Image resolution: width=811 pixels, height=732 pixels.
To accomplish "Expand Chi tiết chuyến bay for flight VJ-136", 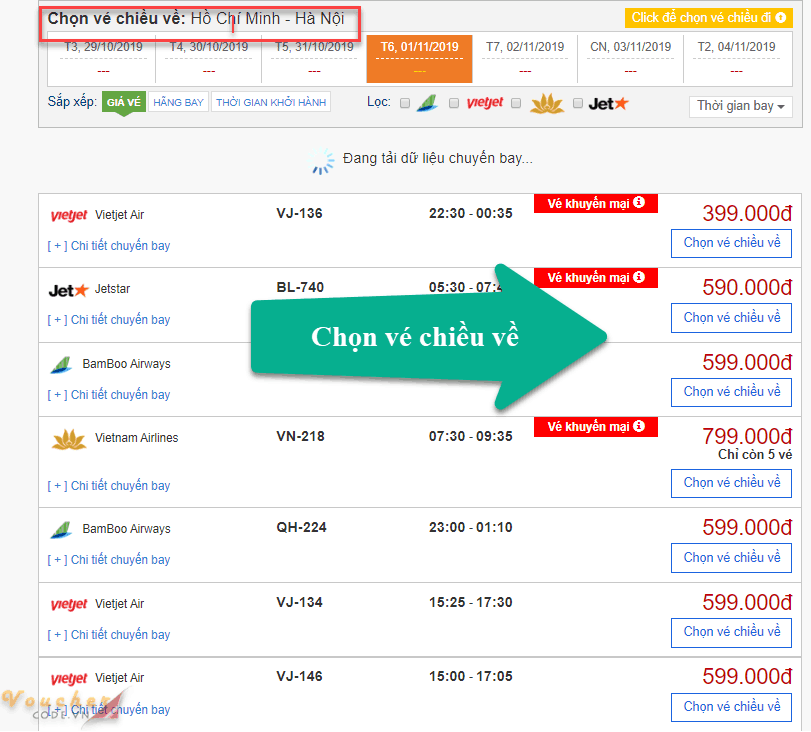I will [109, 246].
